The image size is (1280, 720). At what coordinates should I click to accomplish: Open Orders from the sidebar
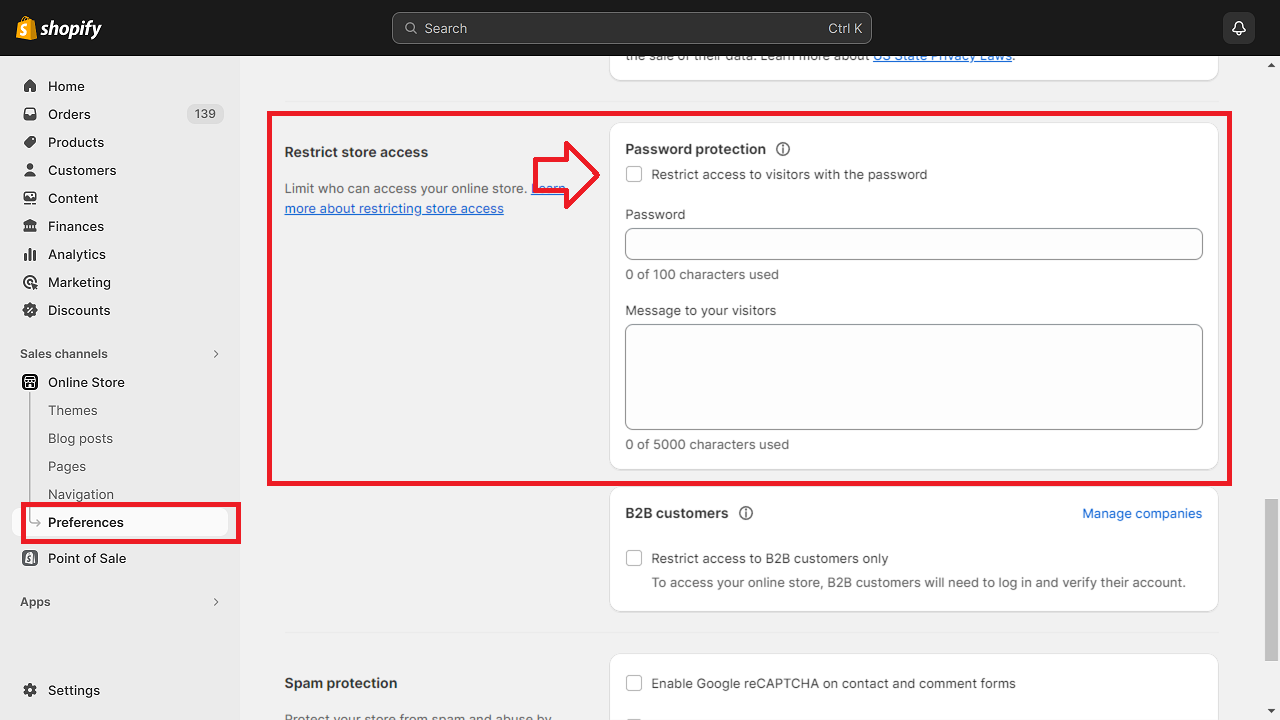[x=69, y=114]
